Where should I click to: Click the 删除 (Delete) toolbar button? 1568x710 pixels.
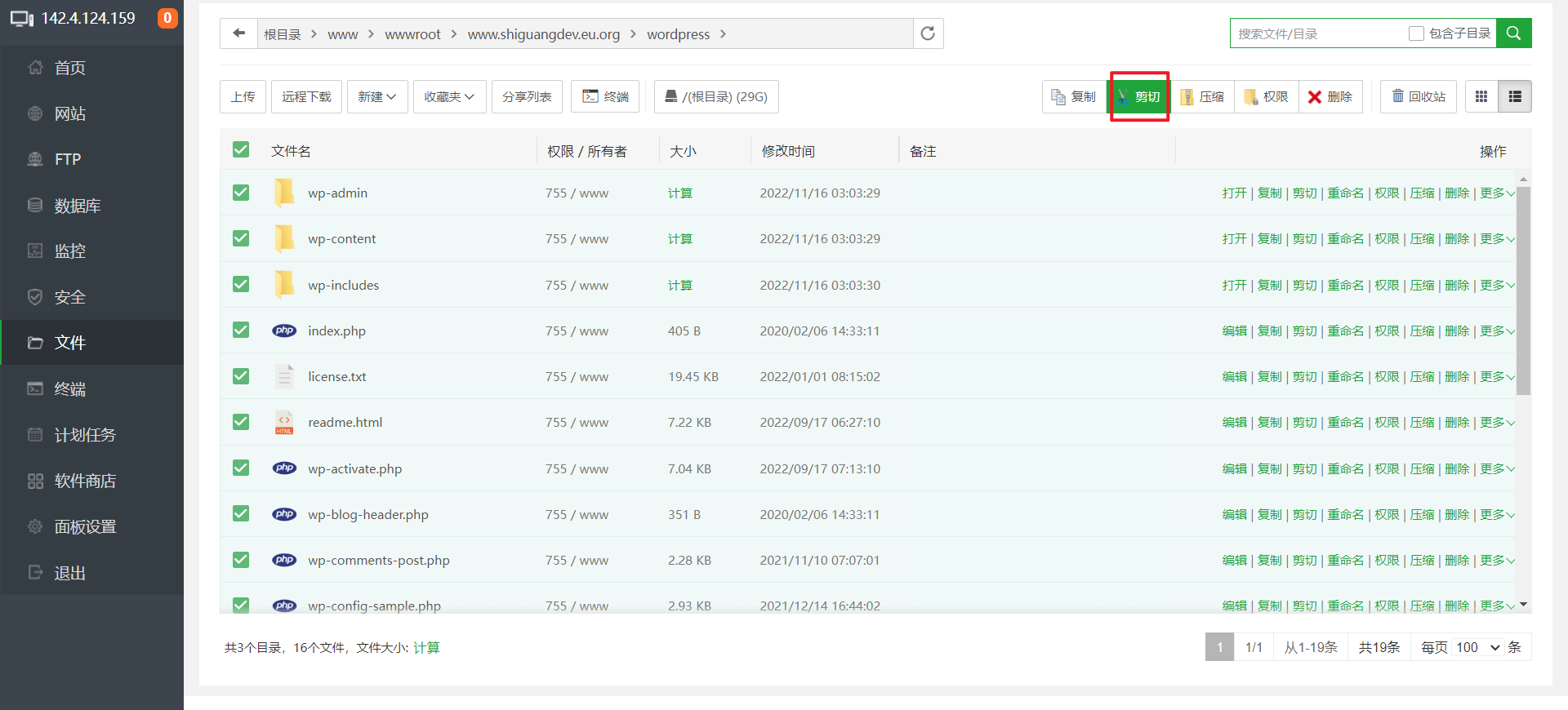[x=1330, y=96]
